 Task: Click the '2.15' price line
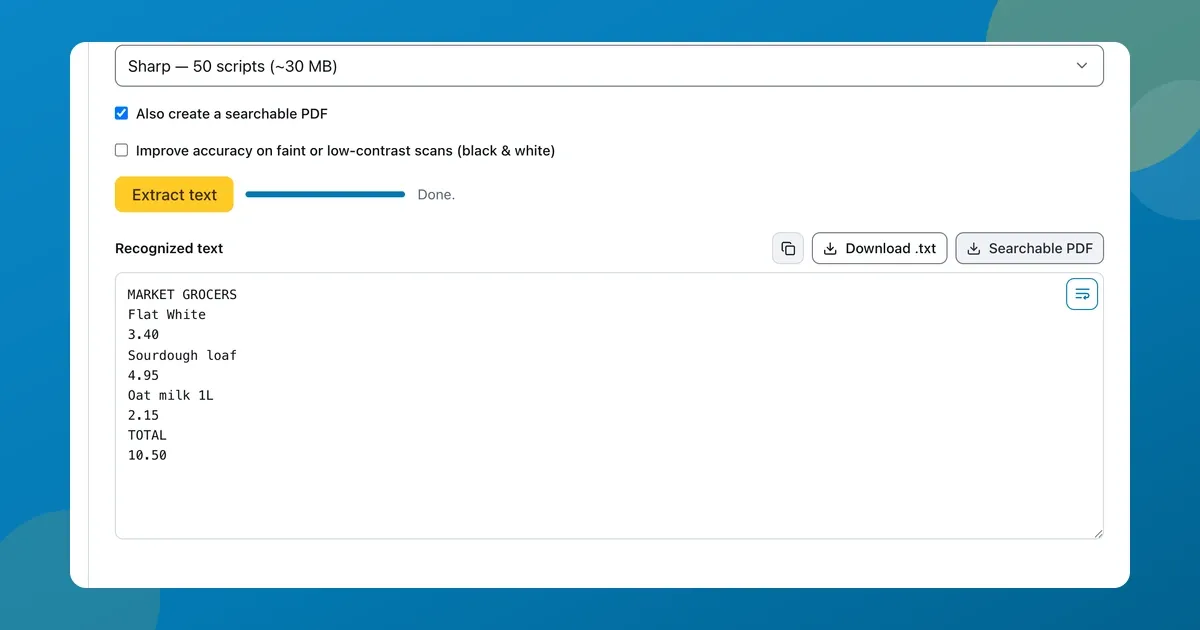(143, 415)
